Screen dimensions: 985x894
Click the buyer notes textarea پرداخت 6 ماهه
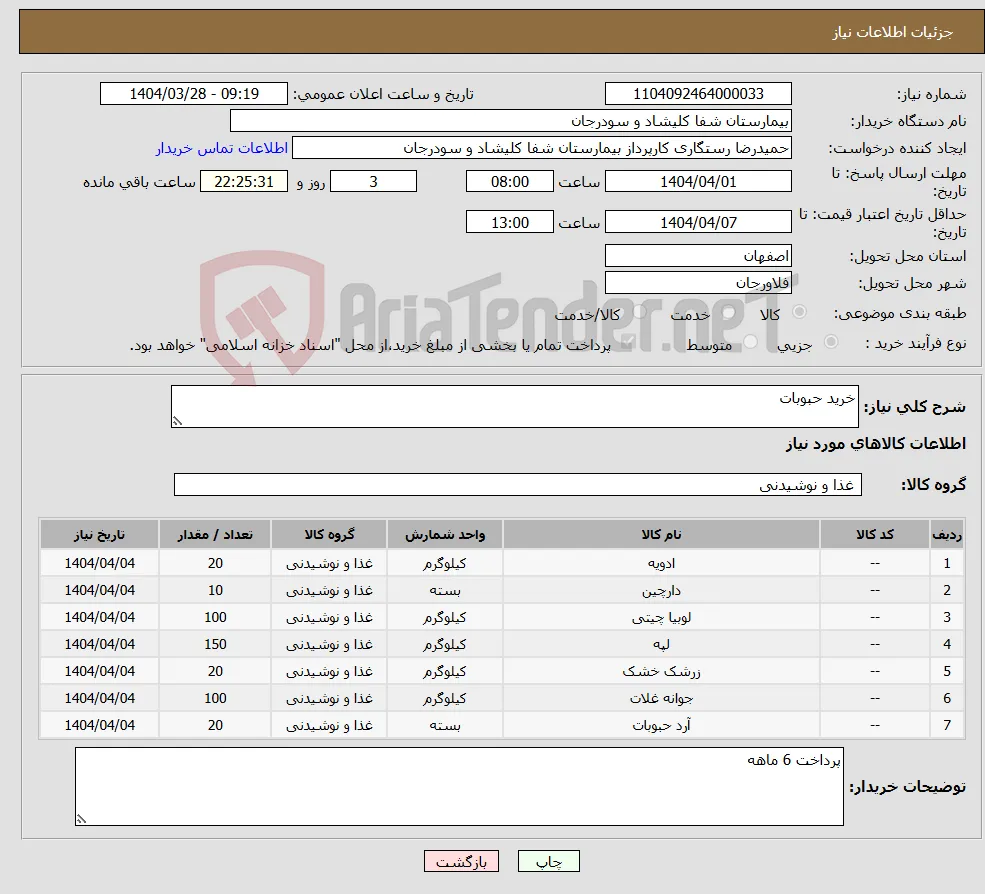point(459,786)
